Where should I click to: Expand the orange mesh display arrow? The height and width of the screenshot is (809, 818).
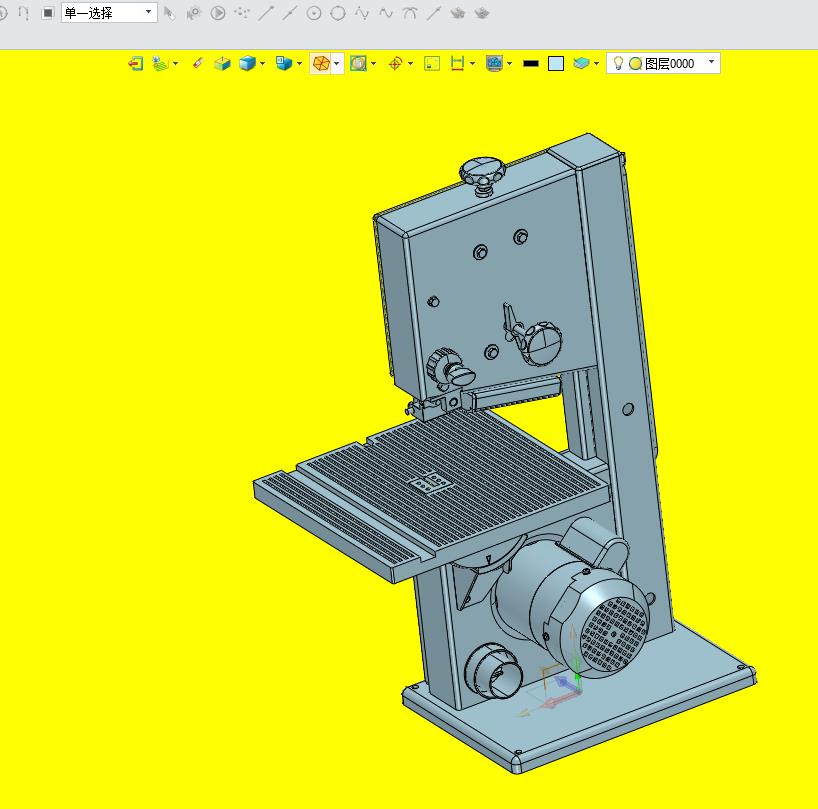337,64
